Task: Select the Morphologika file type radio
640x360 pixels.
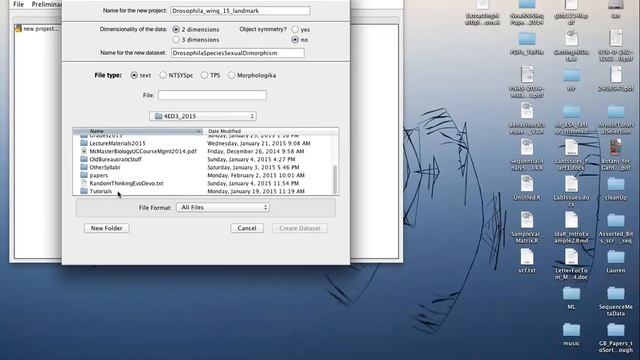Action: pyautogui.click(x=231, y=75)
